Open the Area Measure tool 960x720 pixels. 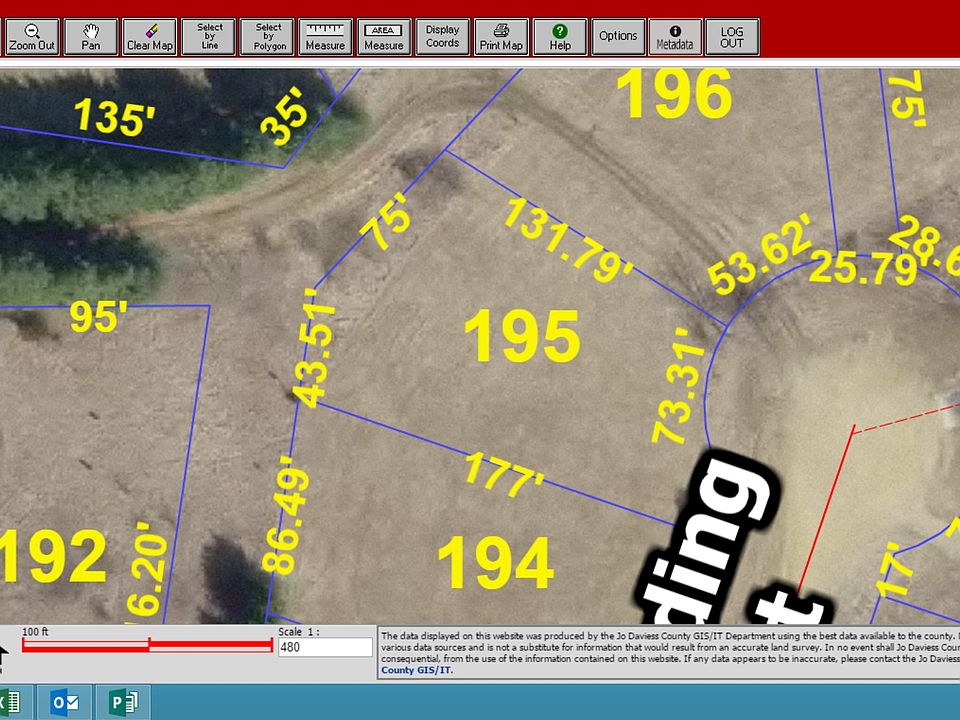click(x=384, y=37)
